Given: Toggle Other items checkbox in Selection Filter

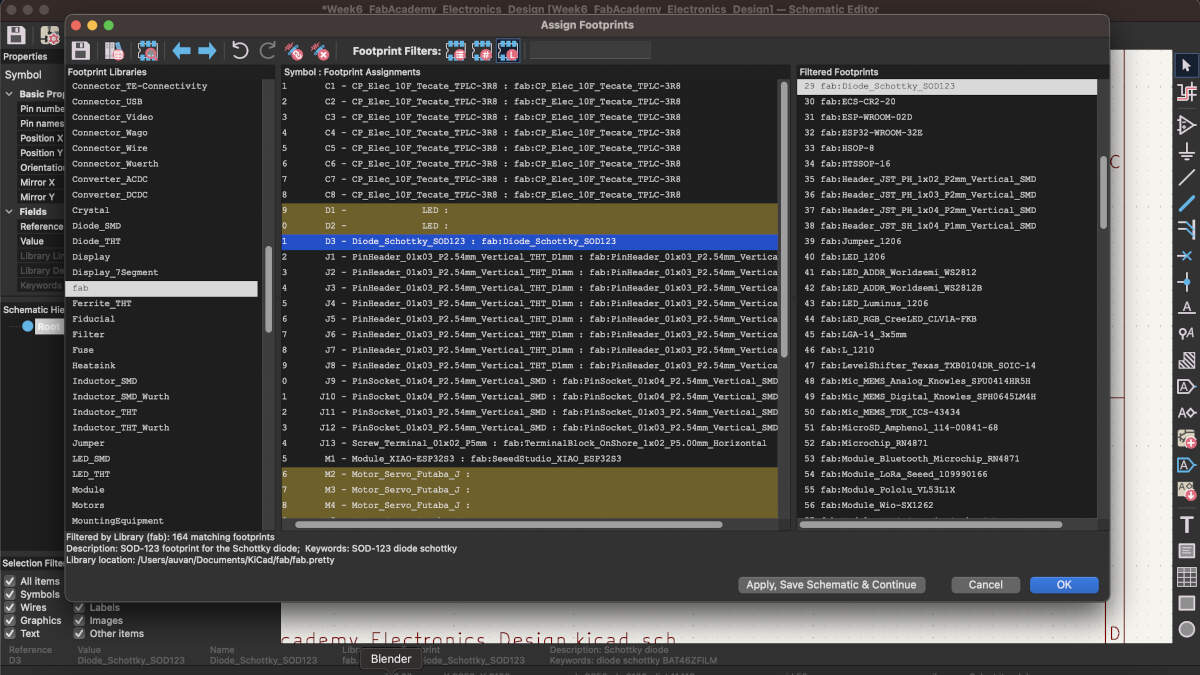Looking at the screenshot, I should pyautogui.click(x=79, y=633).
